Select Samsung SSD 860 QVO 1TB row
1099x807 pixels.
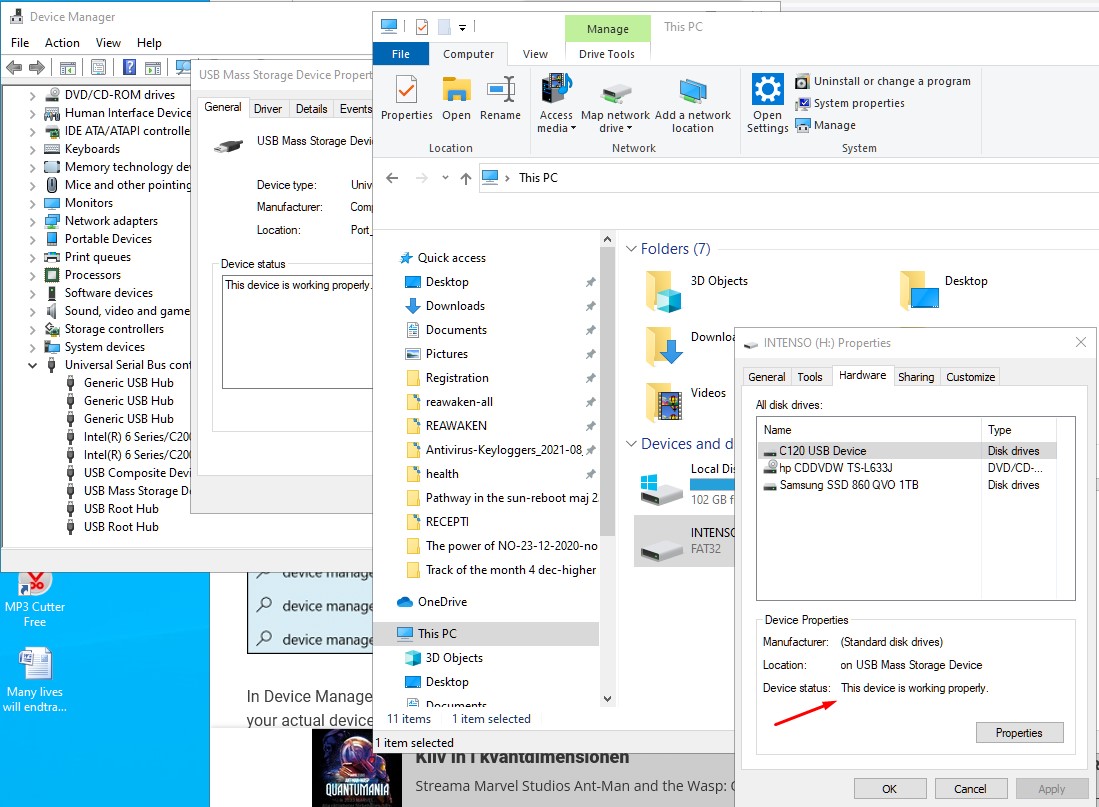907,485
